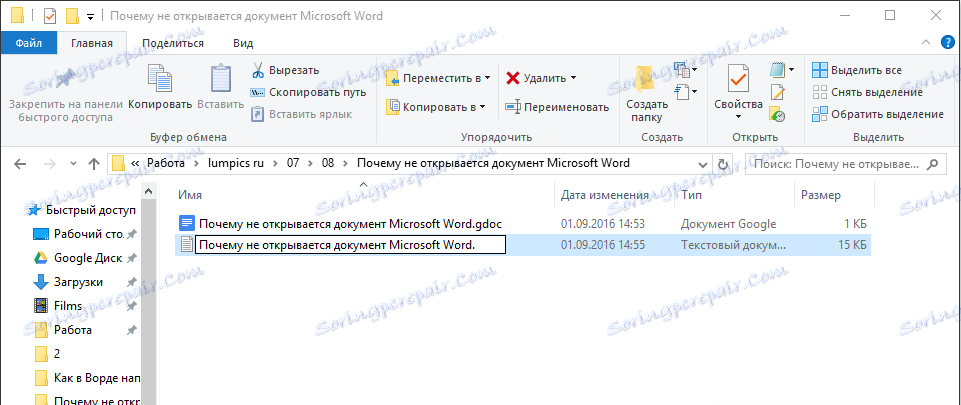
Task: Click the navigation pane scrollbar up arrow
Action: [148, 192]
